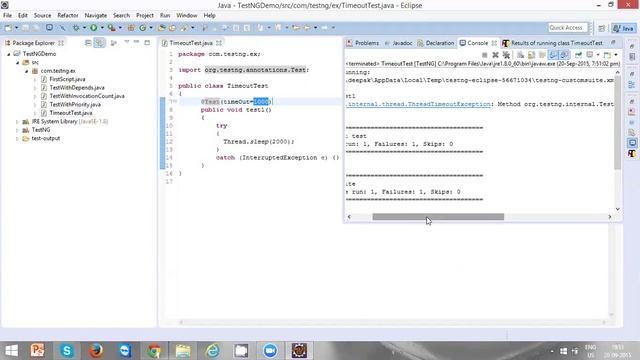This screenshot has height=360, width=640.
Task: Open Firefox from the taskbar
Action: 96,351
